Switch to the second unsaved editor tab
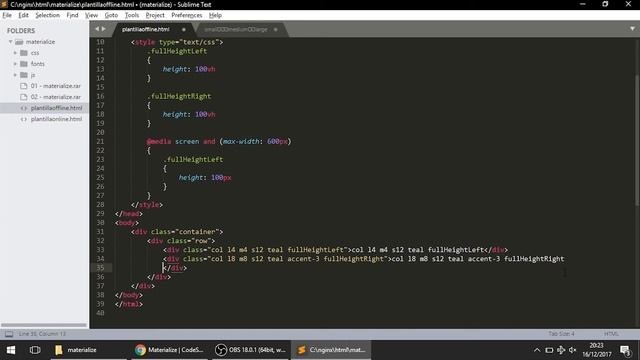The height and width of the screenshot is (360, 640). [236, 29]
